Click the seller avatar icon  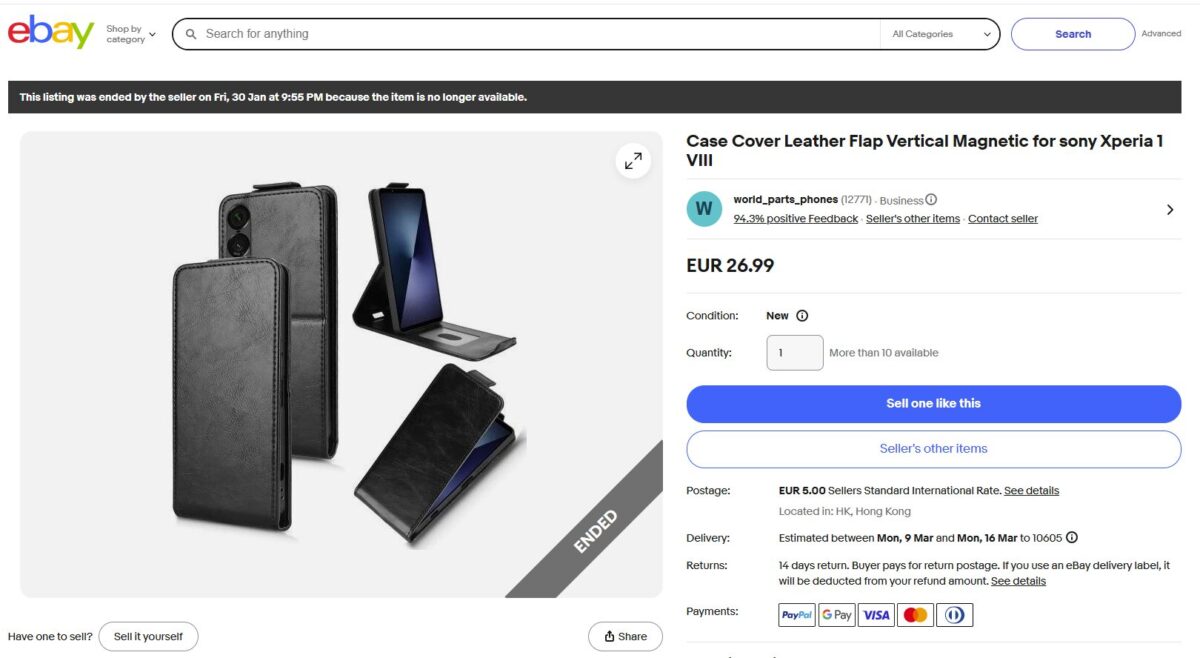(704, 209)
